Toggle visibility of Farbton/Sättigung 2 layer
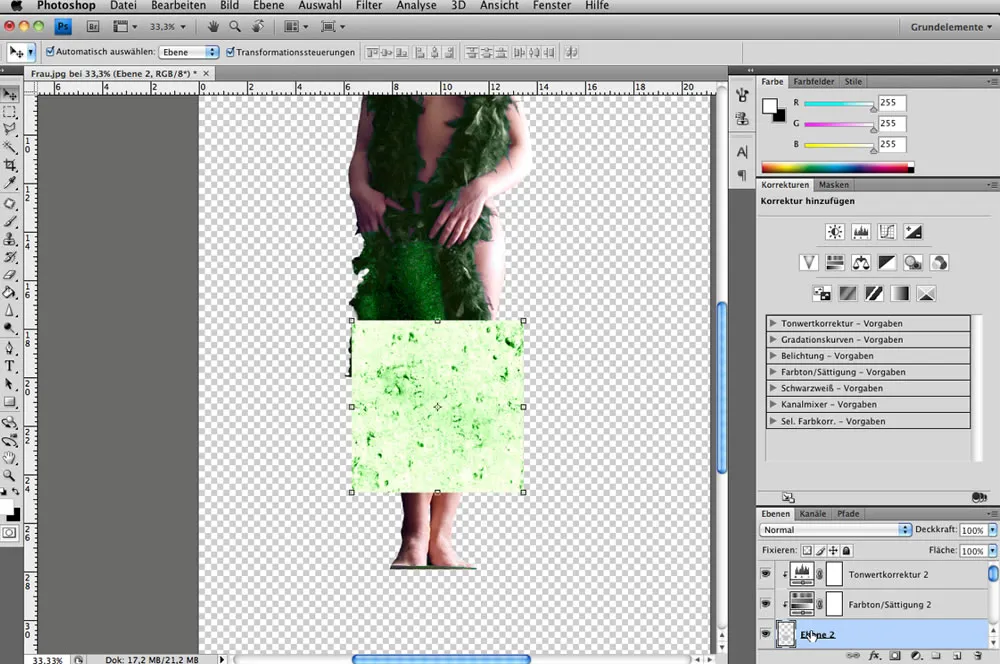 pos(765,604)
